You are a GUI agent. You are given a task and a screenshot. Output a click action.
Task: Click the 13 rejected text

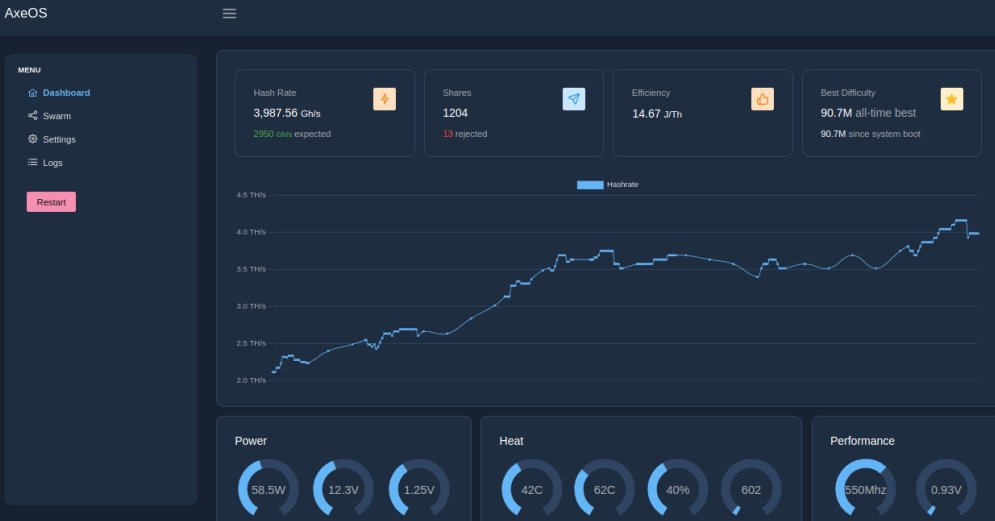coord(465,134)
